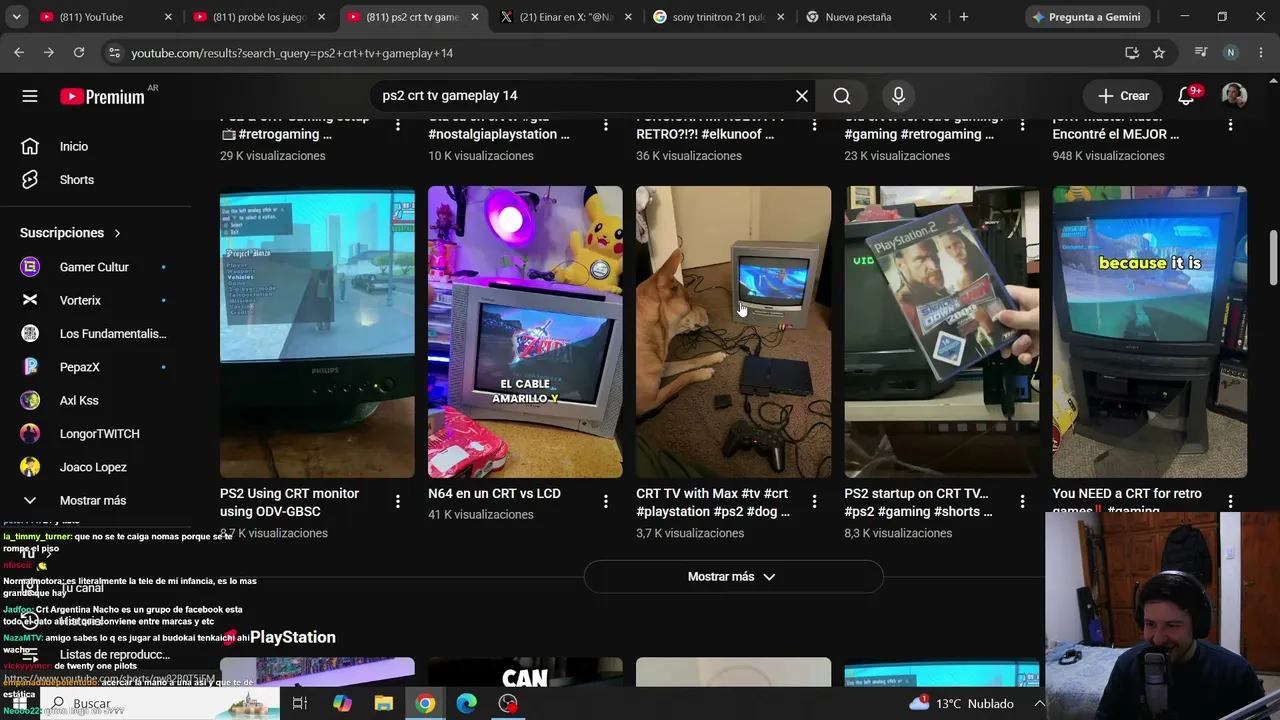This screenshot has width=1280, height=720.
Task: Open options for 'You NEED a CRT' short
Action: pyautogui.click(x=1230, y=502)
